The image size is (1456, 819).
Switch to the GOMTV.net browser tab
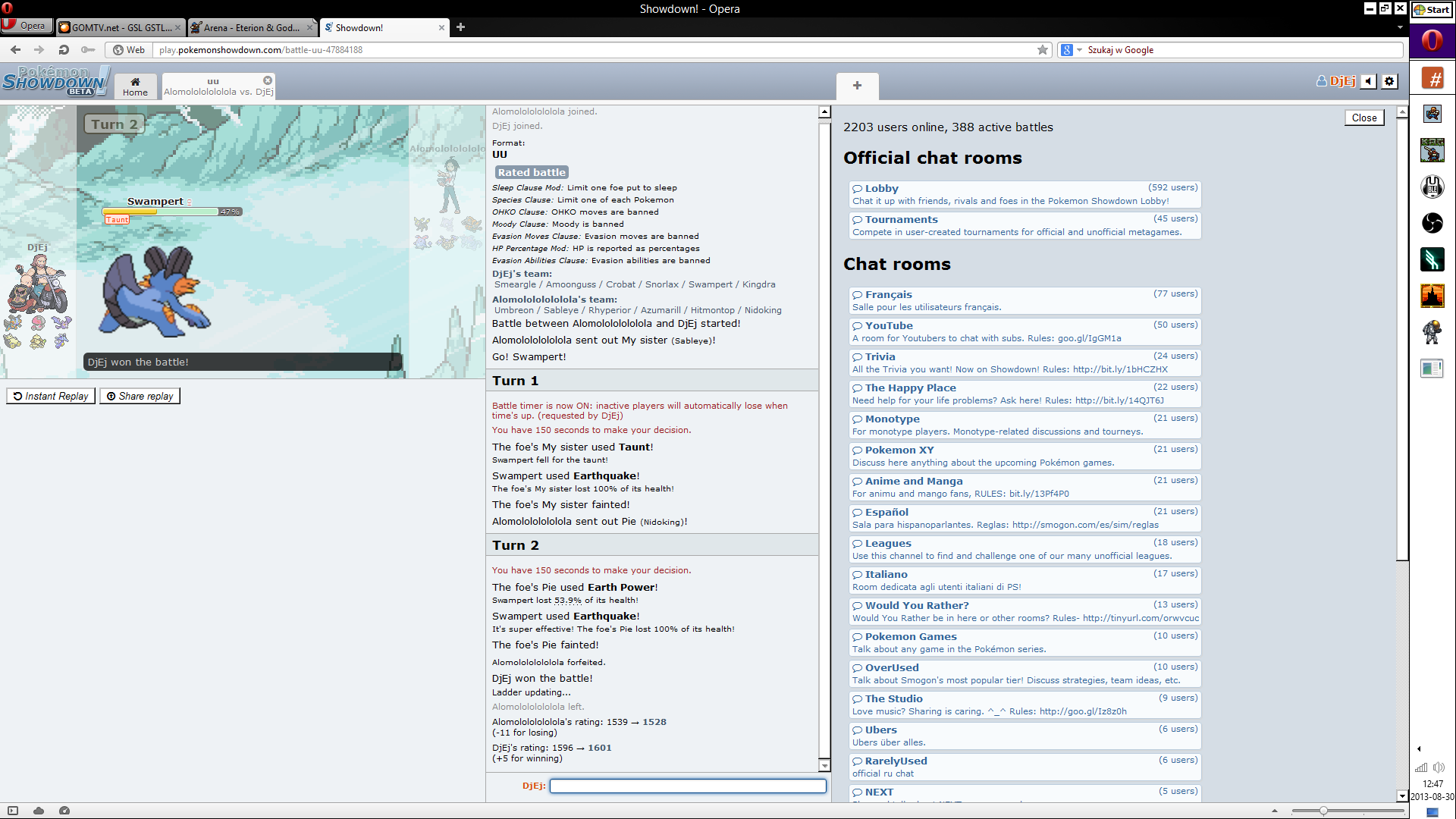[120, 27]
